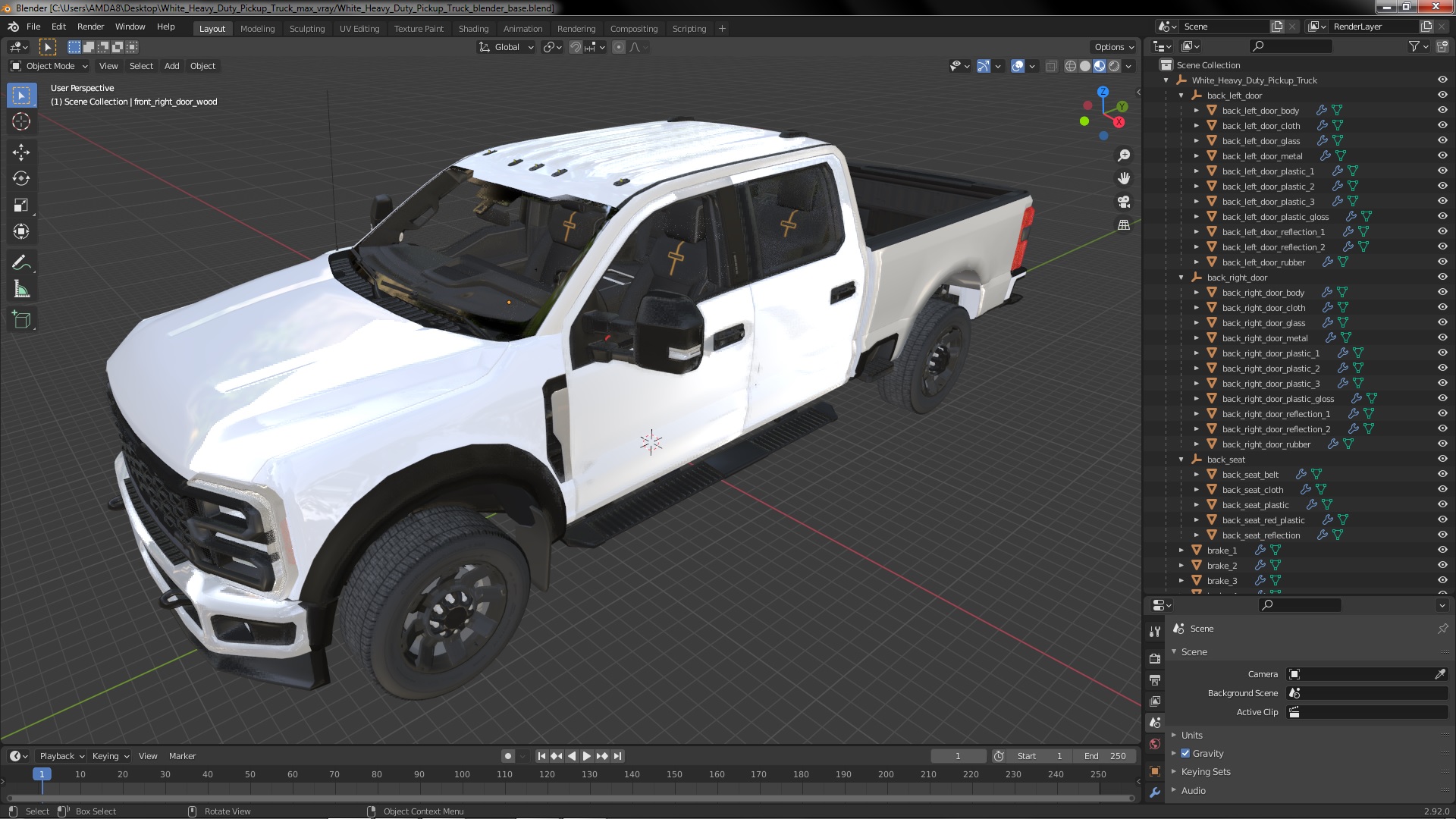
Task: Disable the Gravity checkbox
Action: click(1185, 754)
